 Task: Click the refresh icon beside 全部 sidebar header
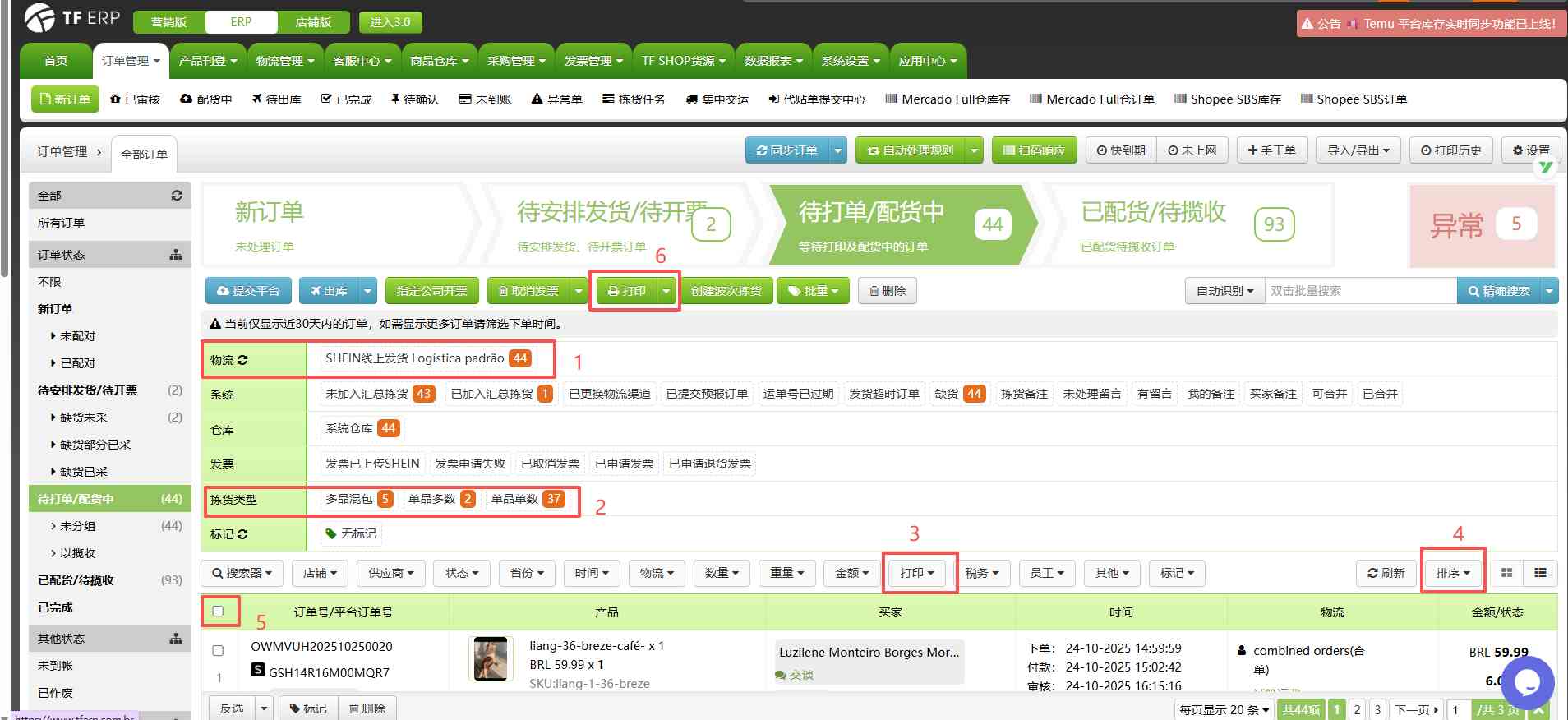coord(176,196)
